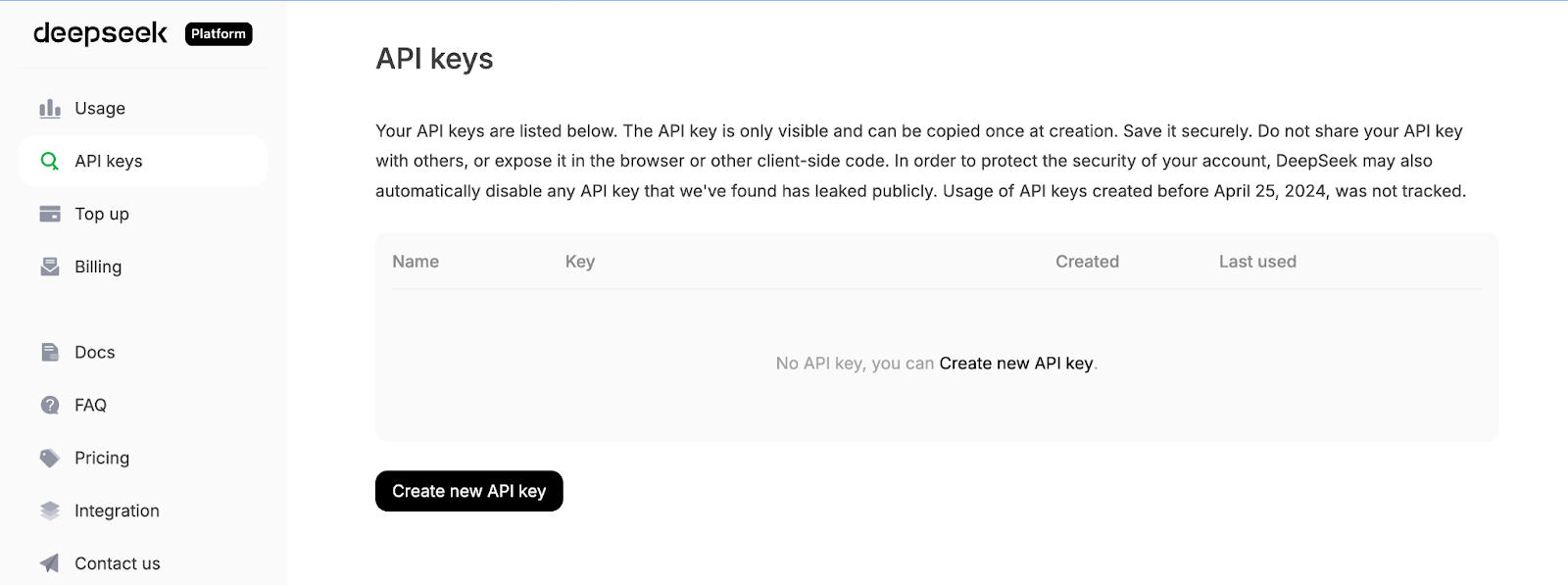Click the FAQ question mark icon
1568x585 pixels.
point(50,405)
